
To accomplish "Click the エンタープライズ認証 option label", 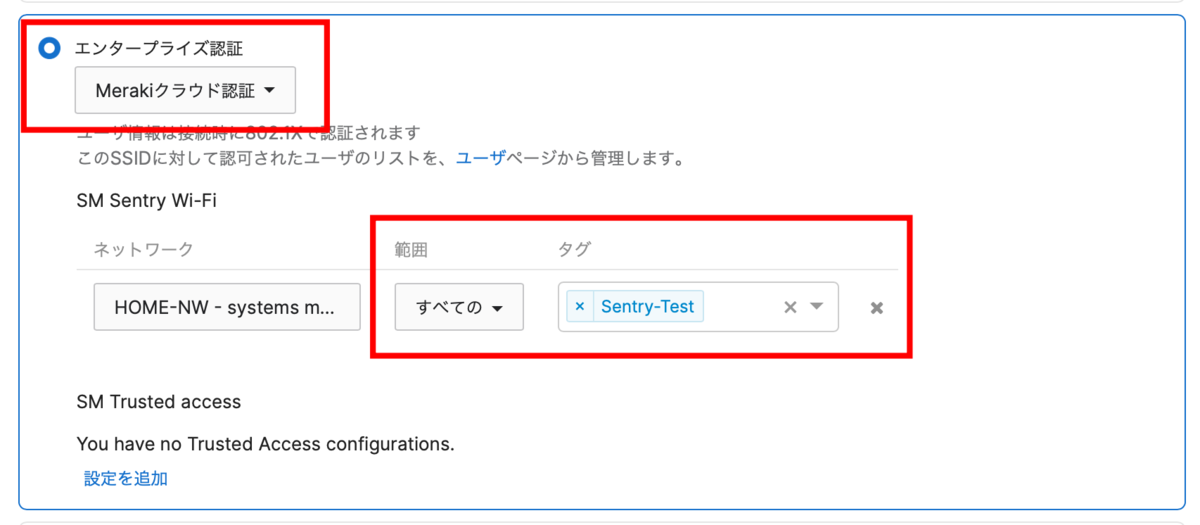I will point(159,48).
